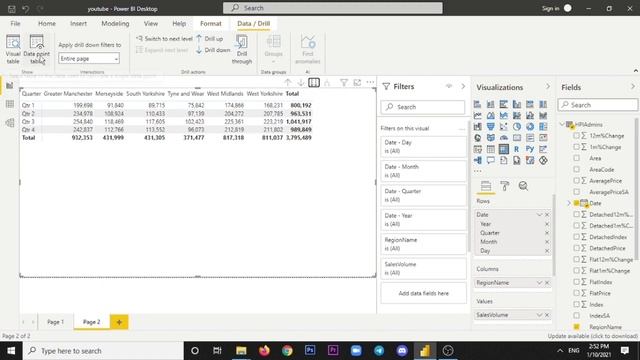The height and width of the screenshot is (360, 640).
Task: Switch to Report view in left sidebar
Action: pos(10,85)
